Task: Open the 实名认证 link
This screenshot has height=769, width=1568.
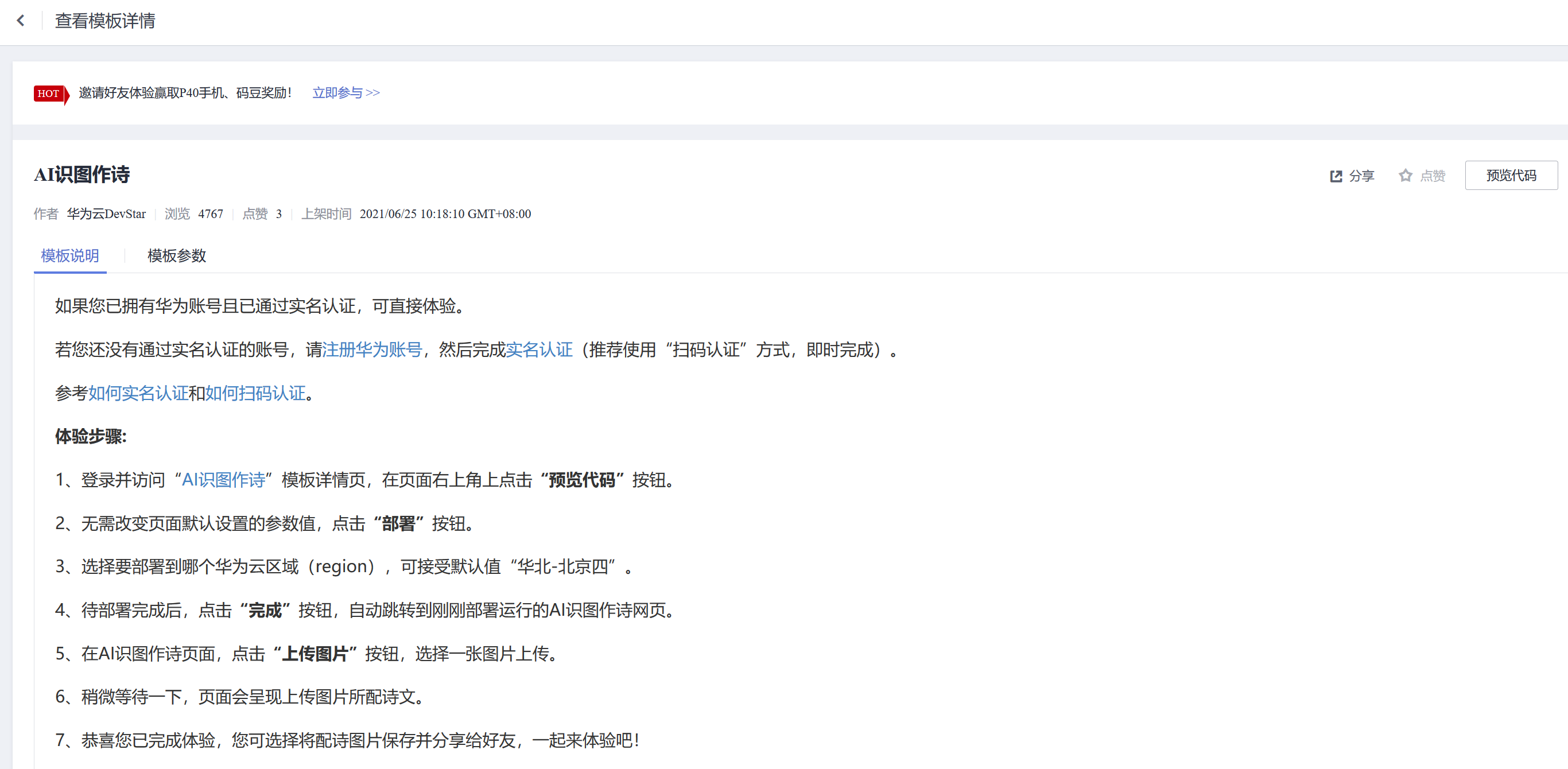Action: [x=539, y=349]
